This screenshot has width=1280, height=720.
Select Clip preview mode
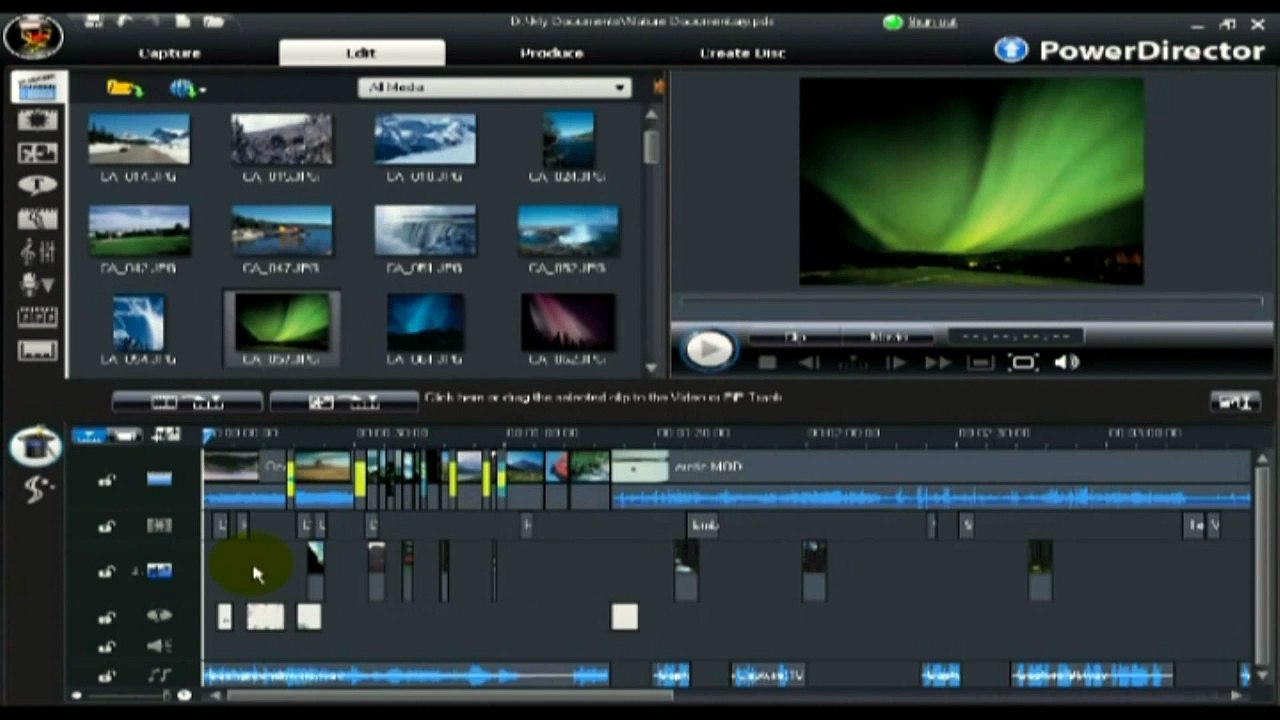[796, 337]
